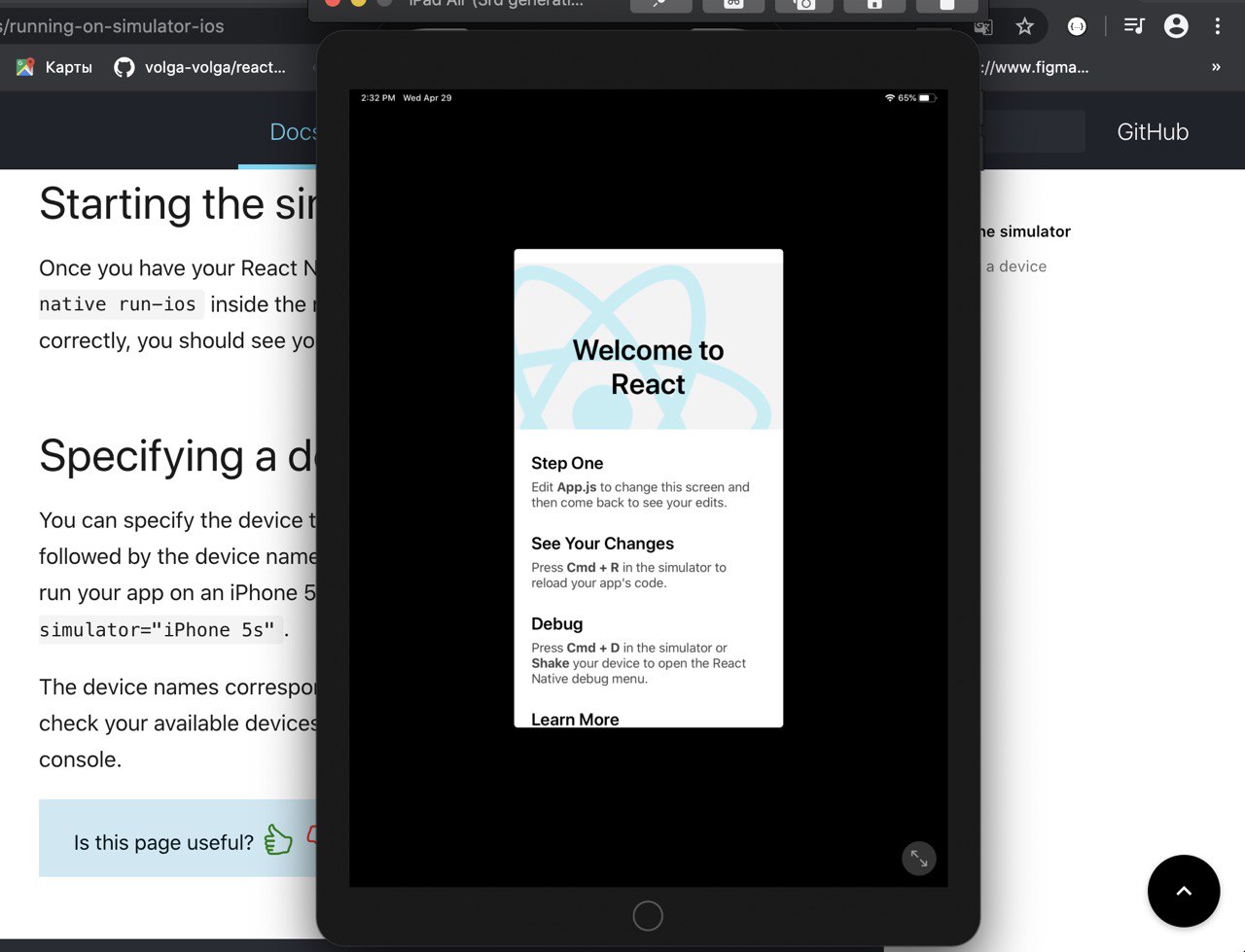Click the '2:32 PM' time in status bar

(377, 98)
